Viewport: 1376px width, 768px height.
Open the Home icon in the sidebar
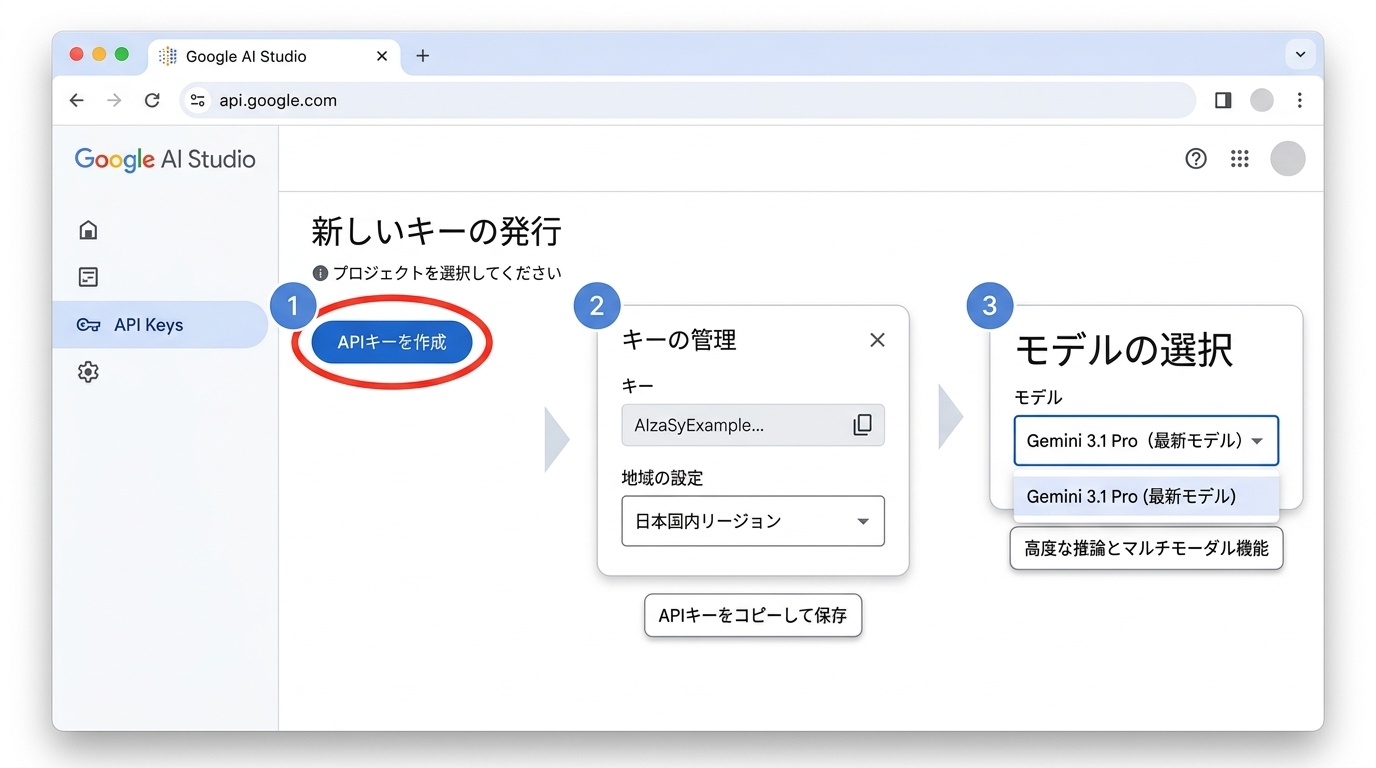[x=88, y=229]
